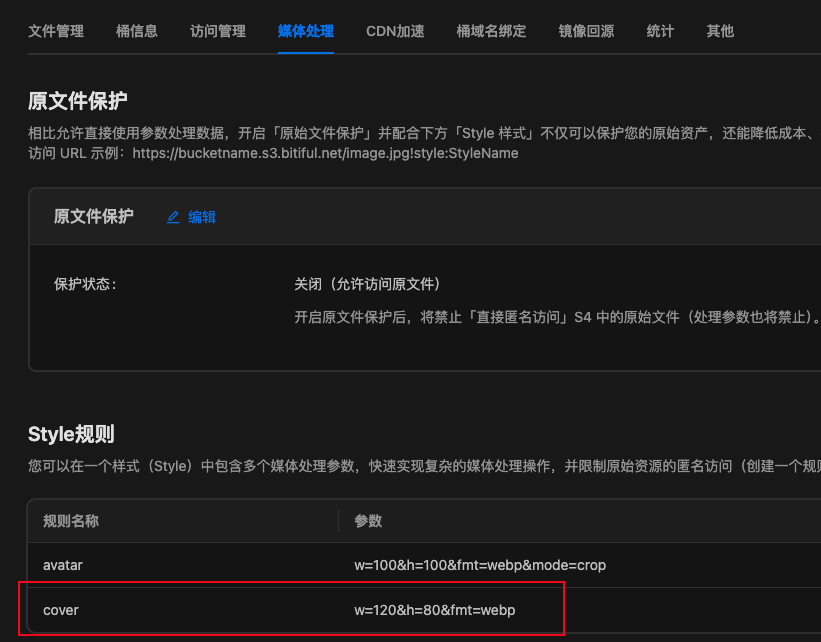Click the 保护状态 label

(85, 284)
